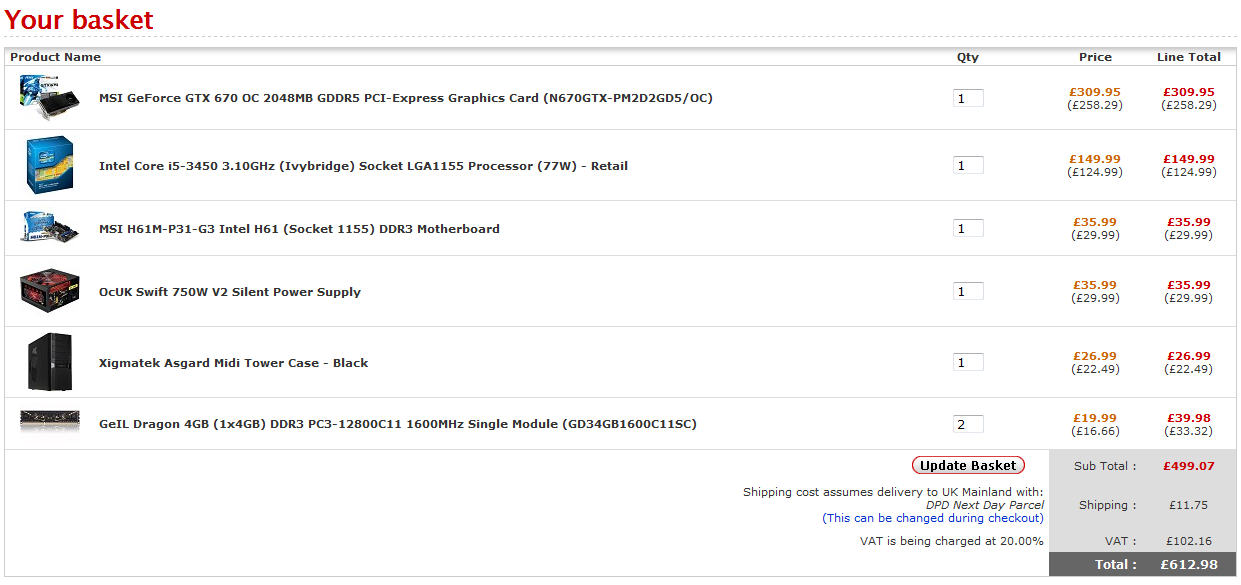The width and height of the screenshot is (1241, 585).
Task: Click the MSI H61M motherboard thumbnail
Action: click(x=49, y=228)
